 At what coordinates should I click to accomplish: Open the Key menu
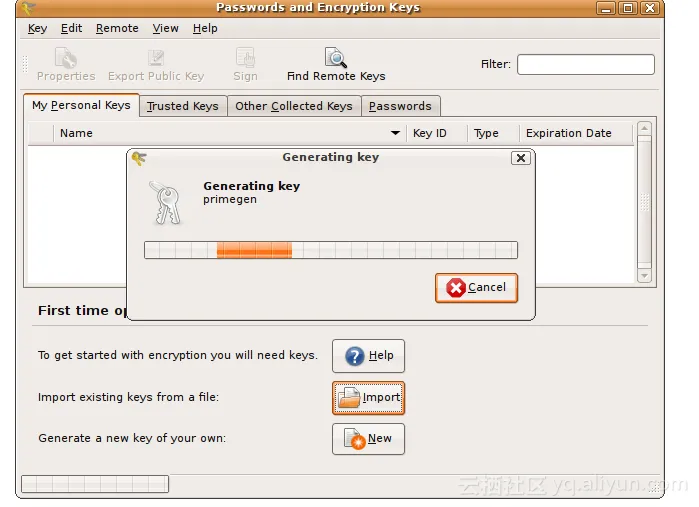coord(37,29)
